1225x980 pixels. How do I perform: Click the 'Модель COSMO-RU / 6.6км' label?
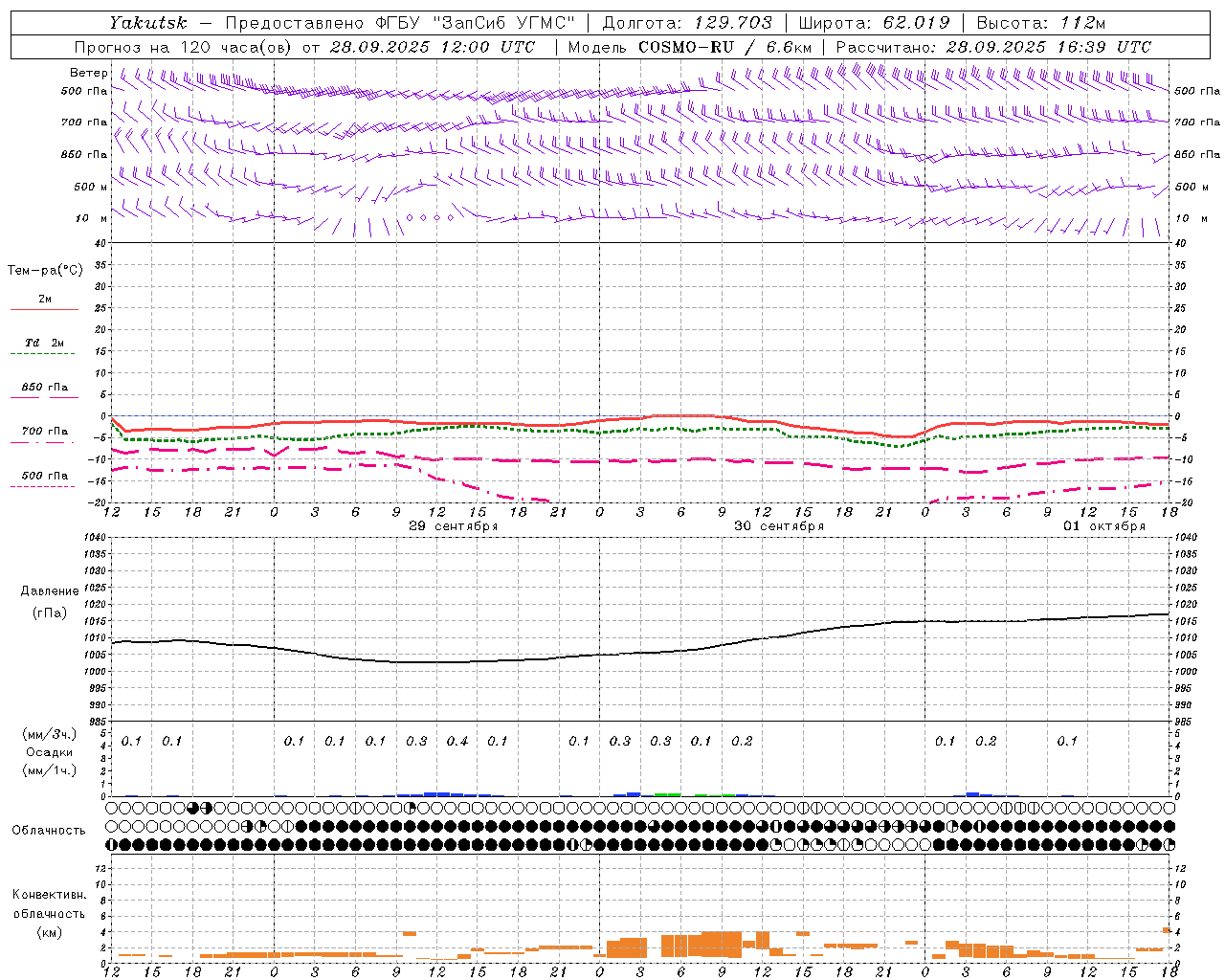(690, 47)
